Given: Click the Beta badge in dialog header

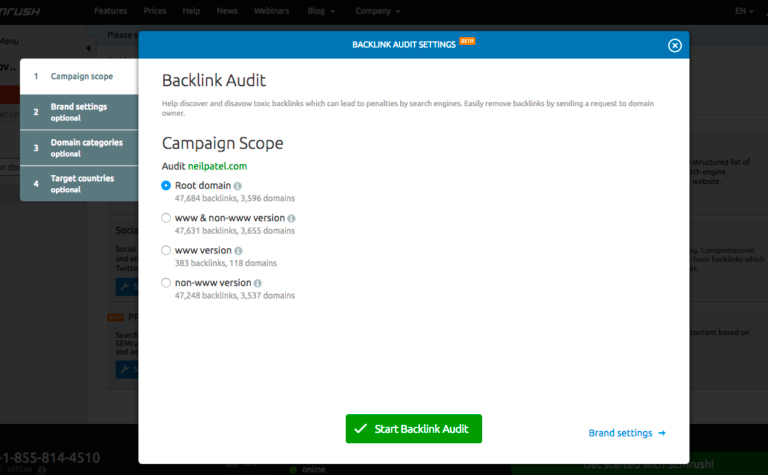Looking at the screenshot, I should point(467,41).
